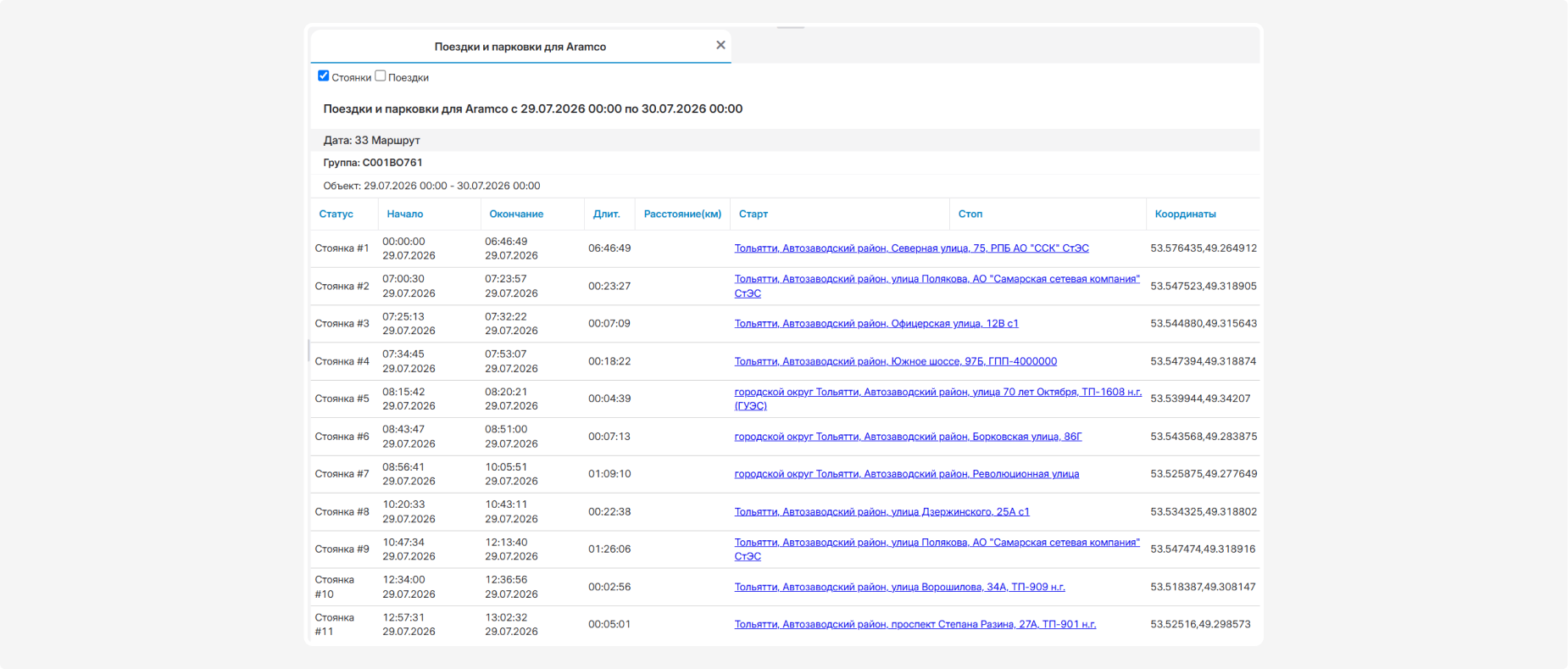Click the Объект date range row
1568x669 pixels.
[x=785, y=186]
